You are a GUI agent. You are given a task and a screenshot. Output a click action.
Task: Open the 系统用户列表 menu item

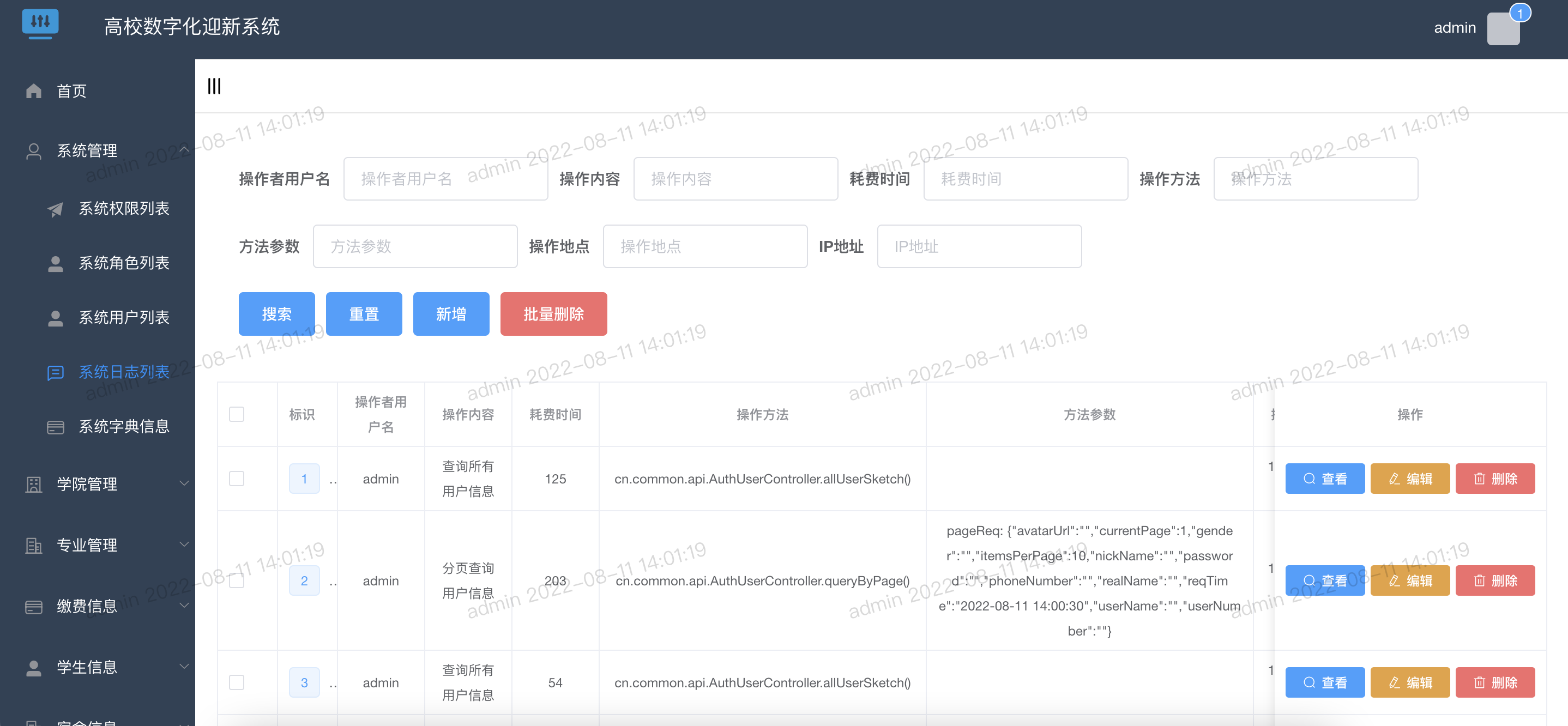tap(98, 318)
